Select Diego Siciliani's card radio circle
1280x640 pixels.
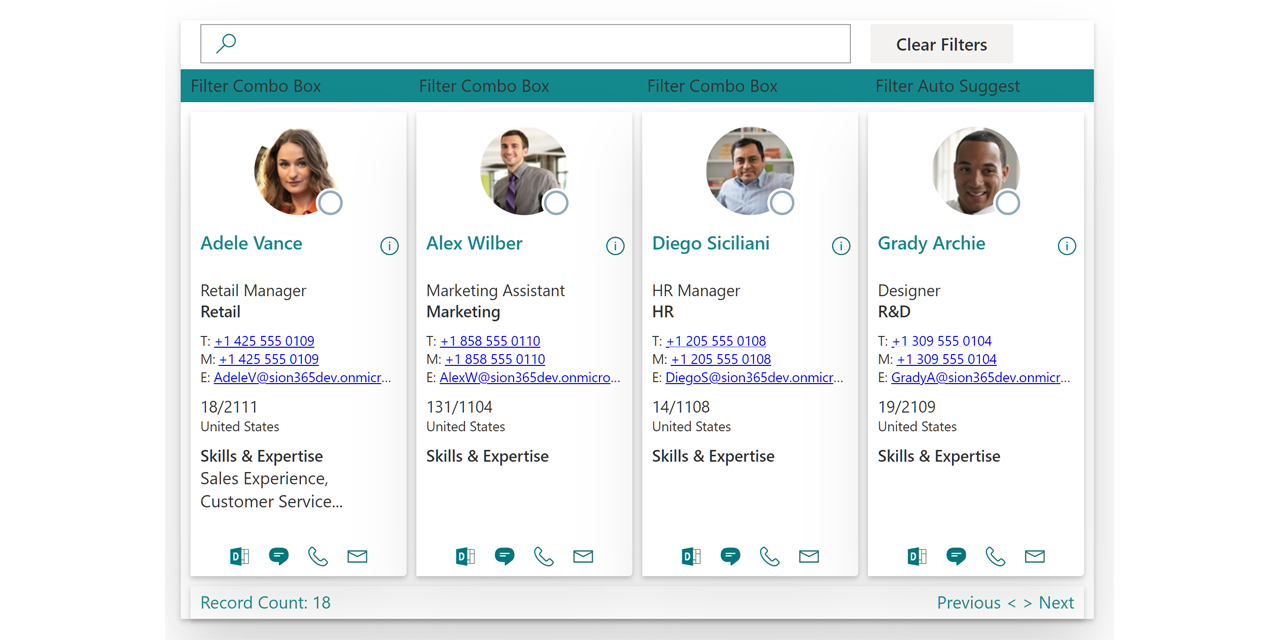[782, 203]
